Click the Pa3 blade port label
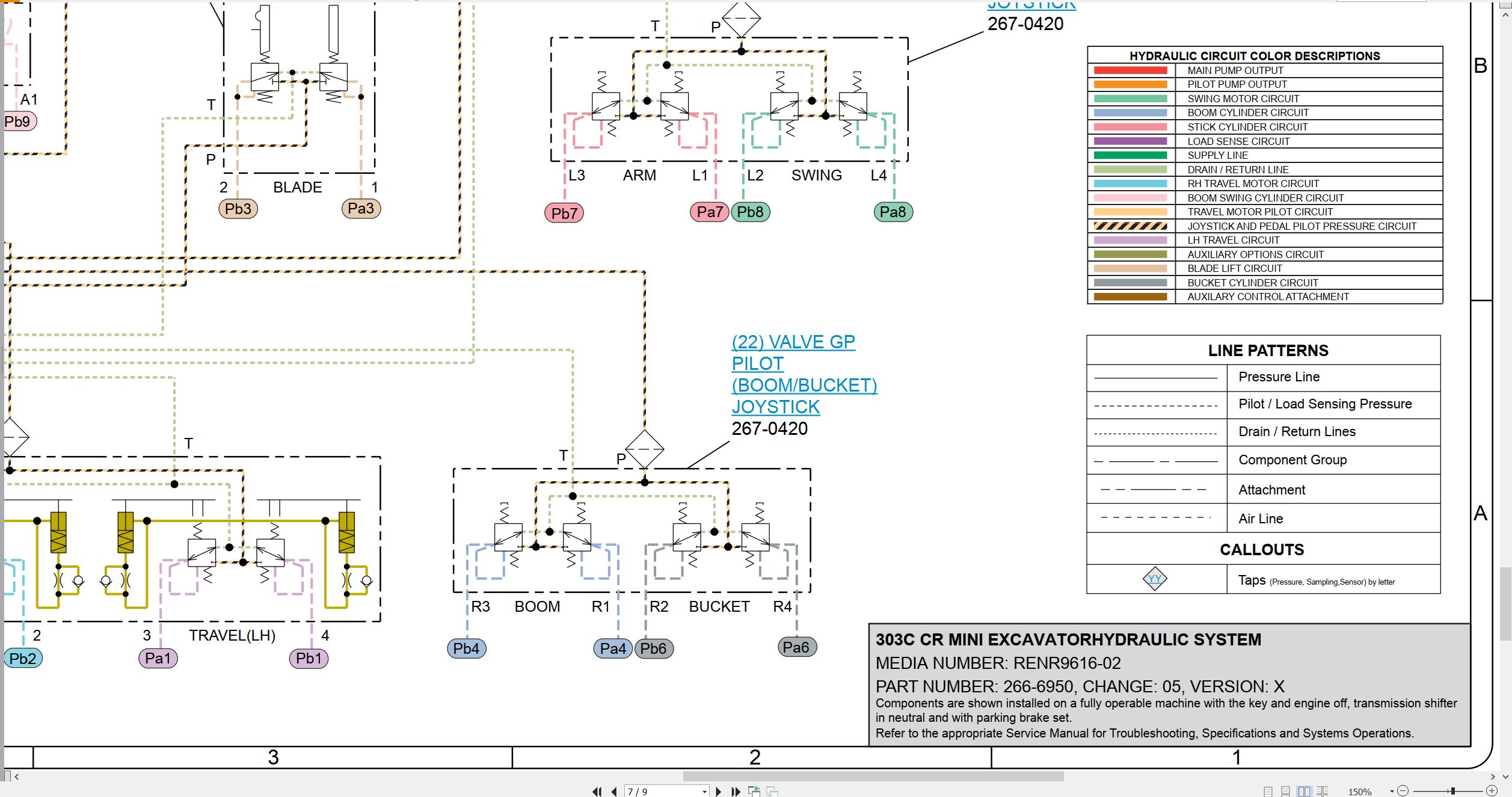This screenshot has height=797, width=1512. tap(361, 208)
